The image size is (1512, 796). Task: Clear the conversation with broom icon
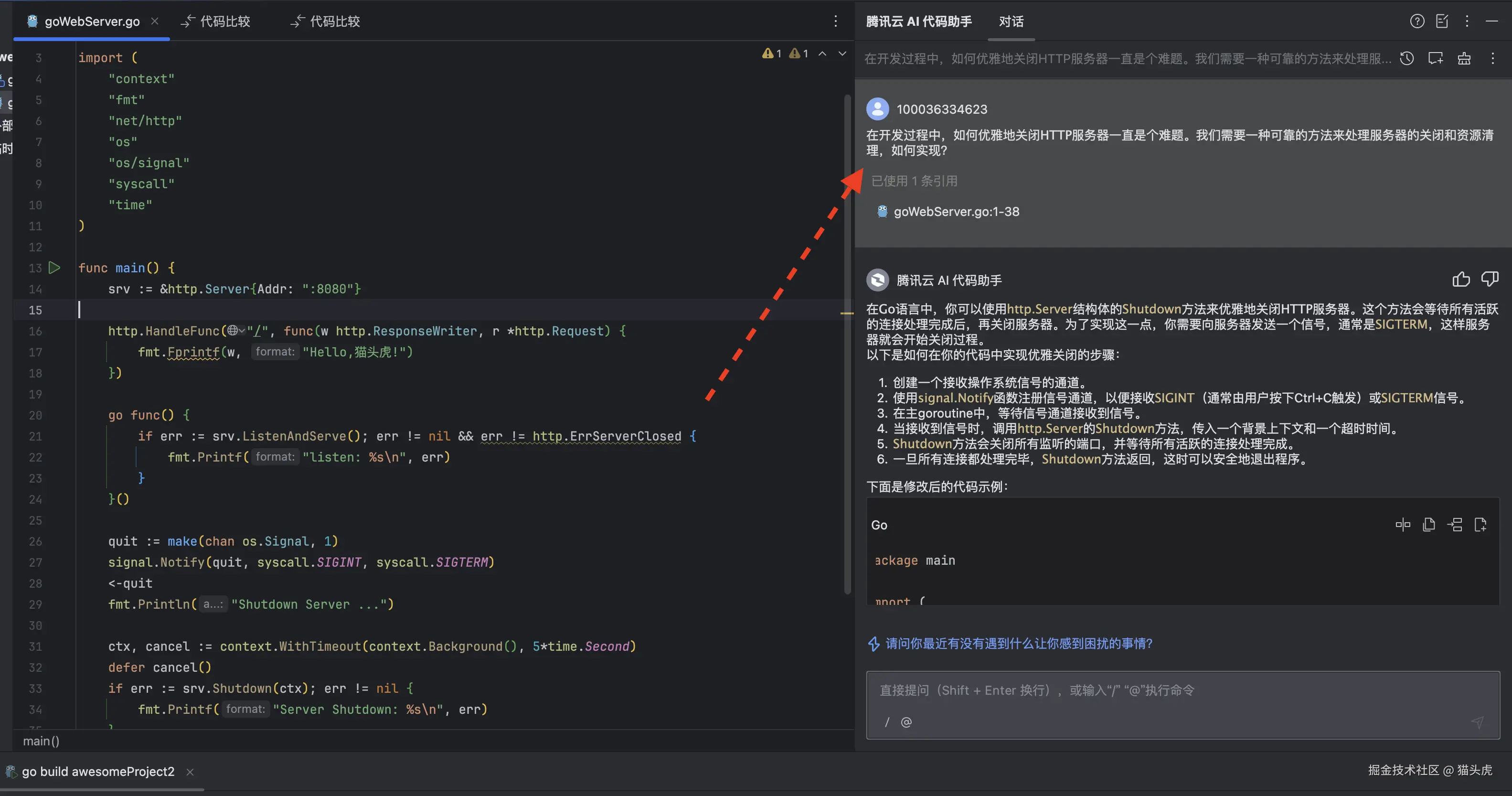click(1464, 58)
